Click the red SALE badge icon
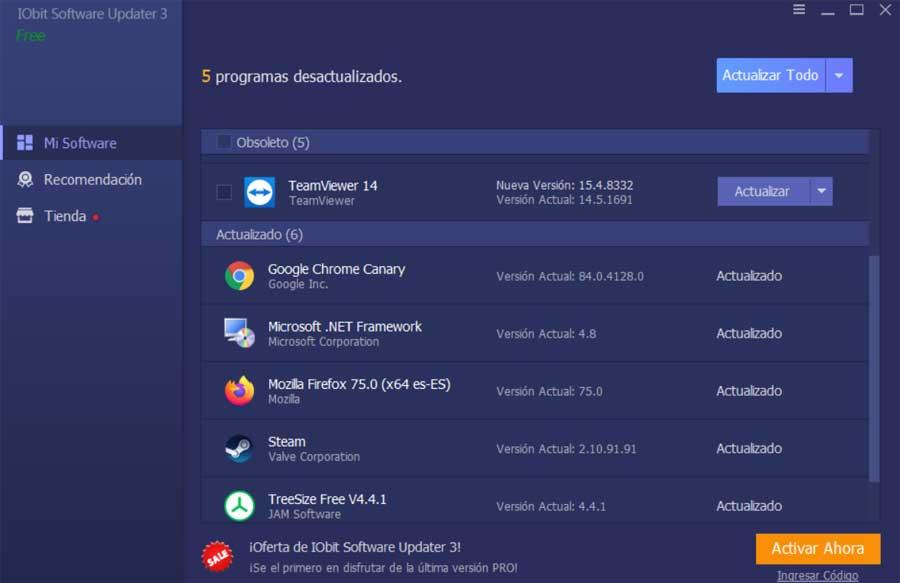The height and width of the screenshot is (583, 900). pos(217,555)
